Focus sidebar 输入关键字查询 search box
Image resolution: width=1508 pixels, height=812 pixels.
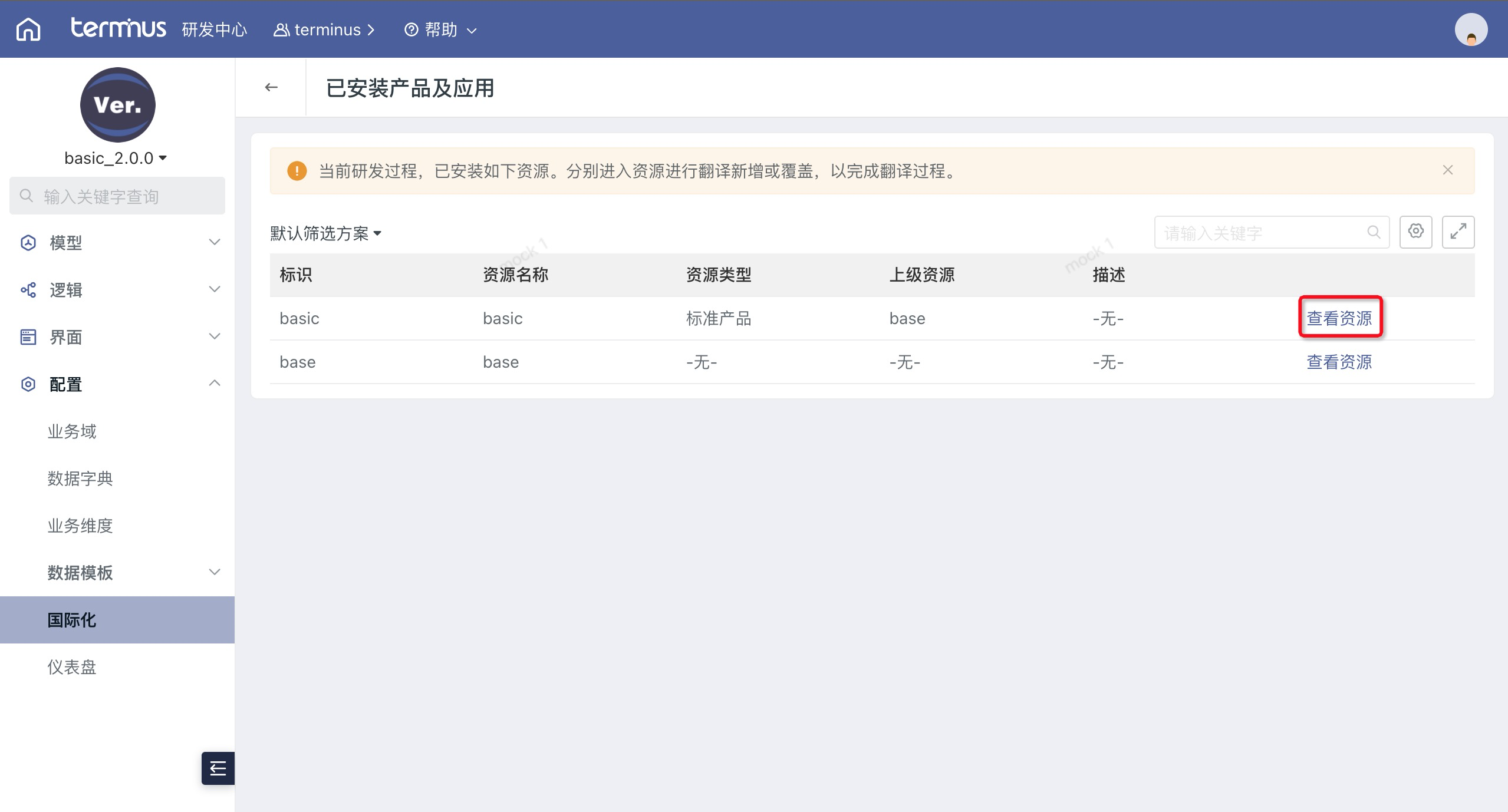(x=117, y=196)
